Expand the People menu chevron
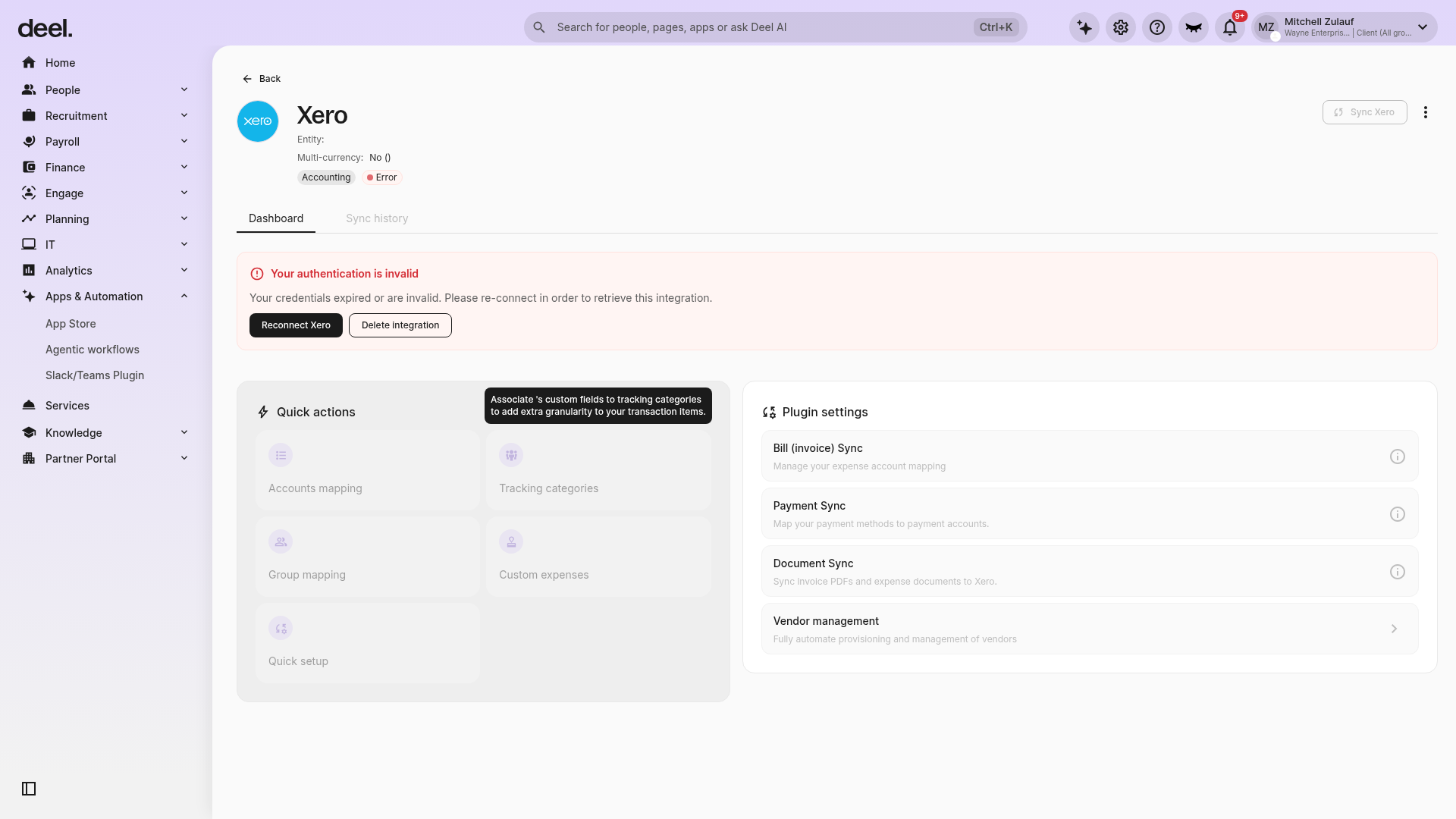The height and width of the screenshot is (819, 1456). [184, 89]
